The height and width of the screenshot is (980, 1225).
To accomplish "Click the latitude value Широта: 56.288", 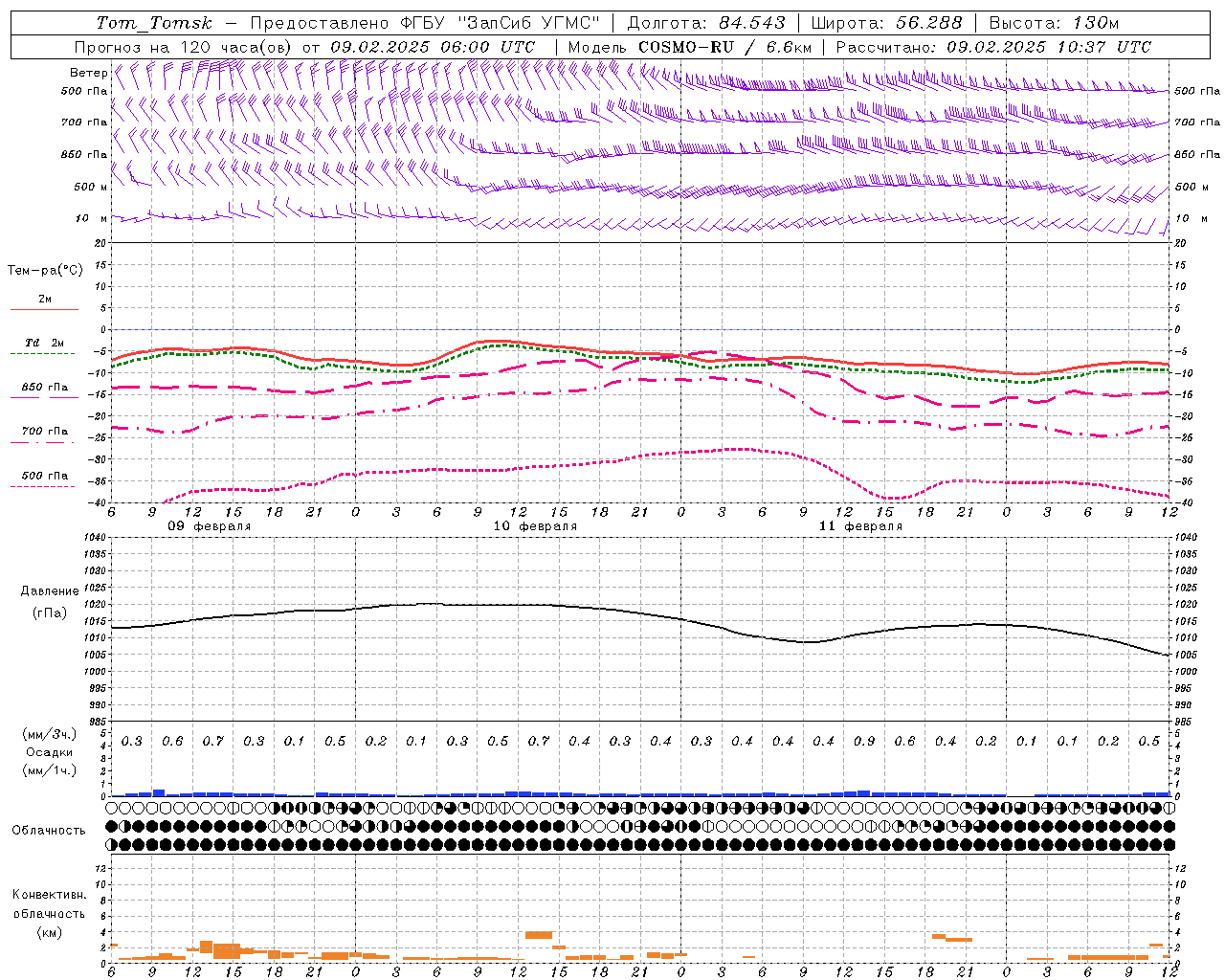I will click(886, 23).
